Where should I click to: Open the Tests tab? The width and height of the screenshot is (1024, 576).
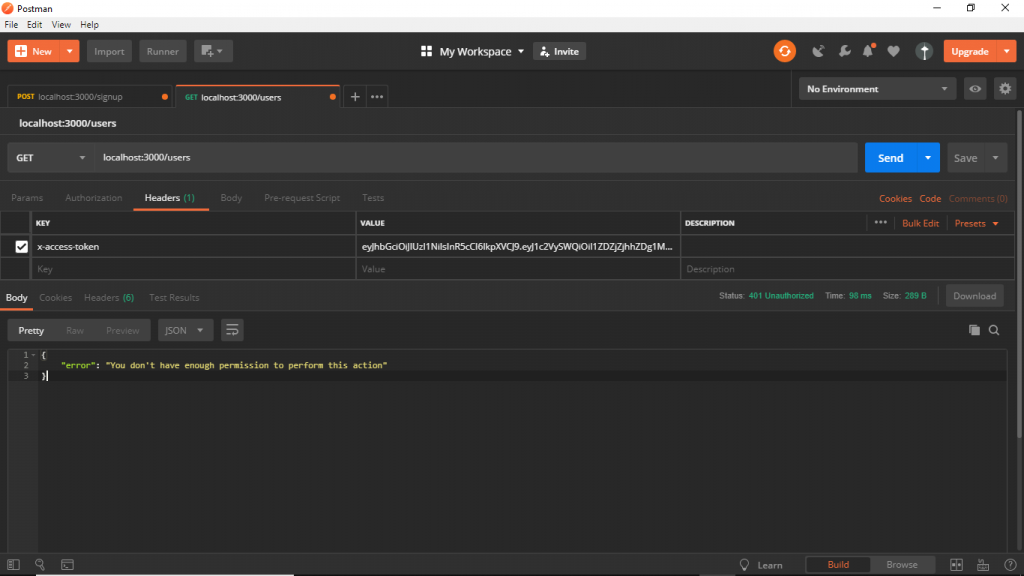click(373, 197)
